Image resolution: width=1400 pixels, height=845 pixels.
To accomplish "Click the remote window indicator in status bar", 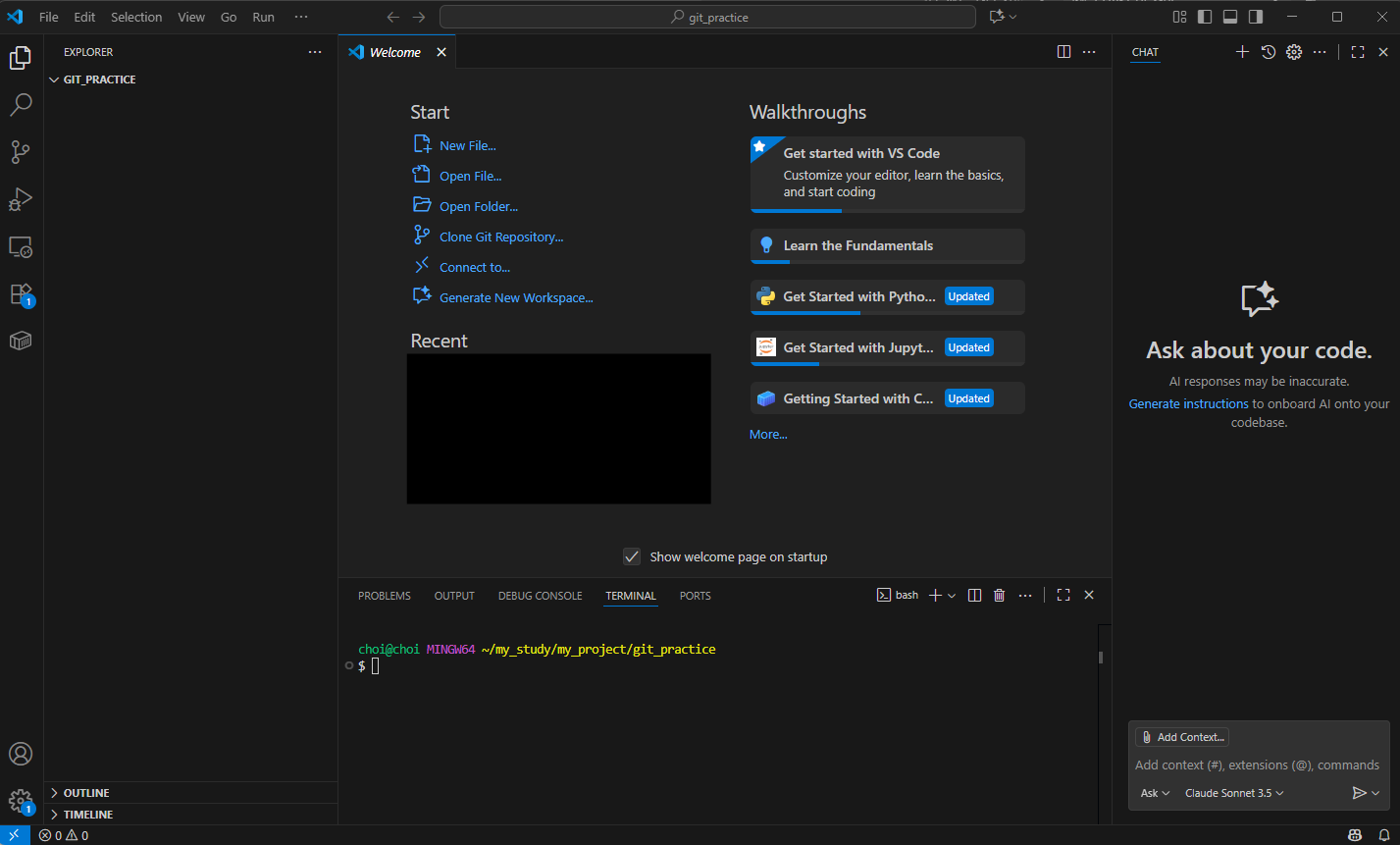I will click(x=15, y=835).
